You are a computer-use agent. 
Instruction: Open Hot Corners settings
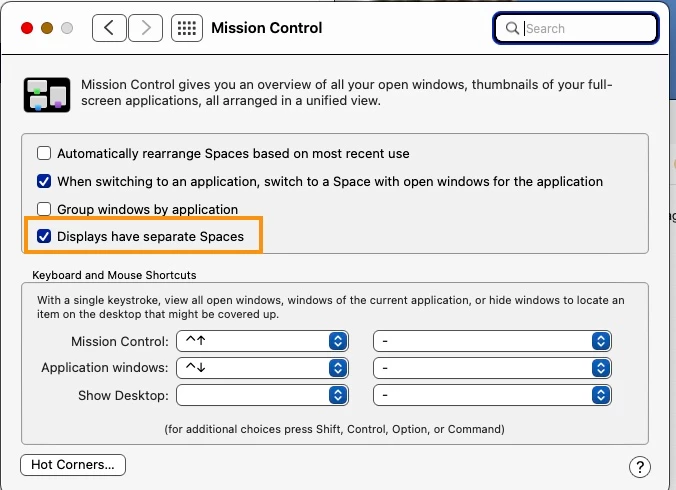click(x=73, y=465)
